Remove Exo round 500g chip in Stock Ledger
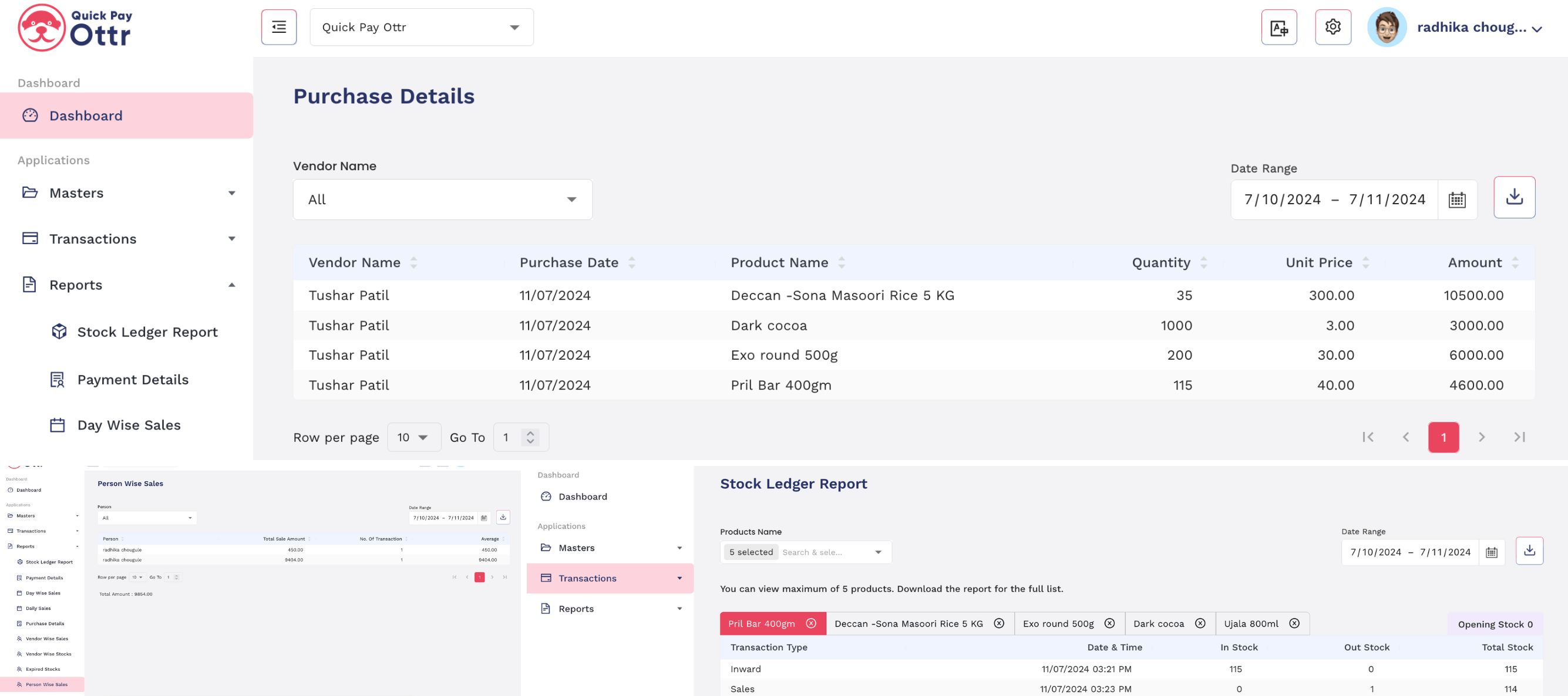1568x696 pixels. pos(1110,623)
